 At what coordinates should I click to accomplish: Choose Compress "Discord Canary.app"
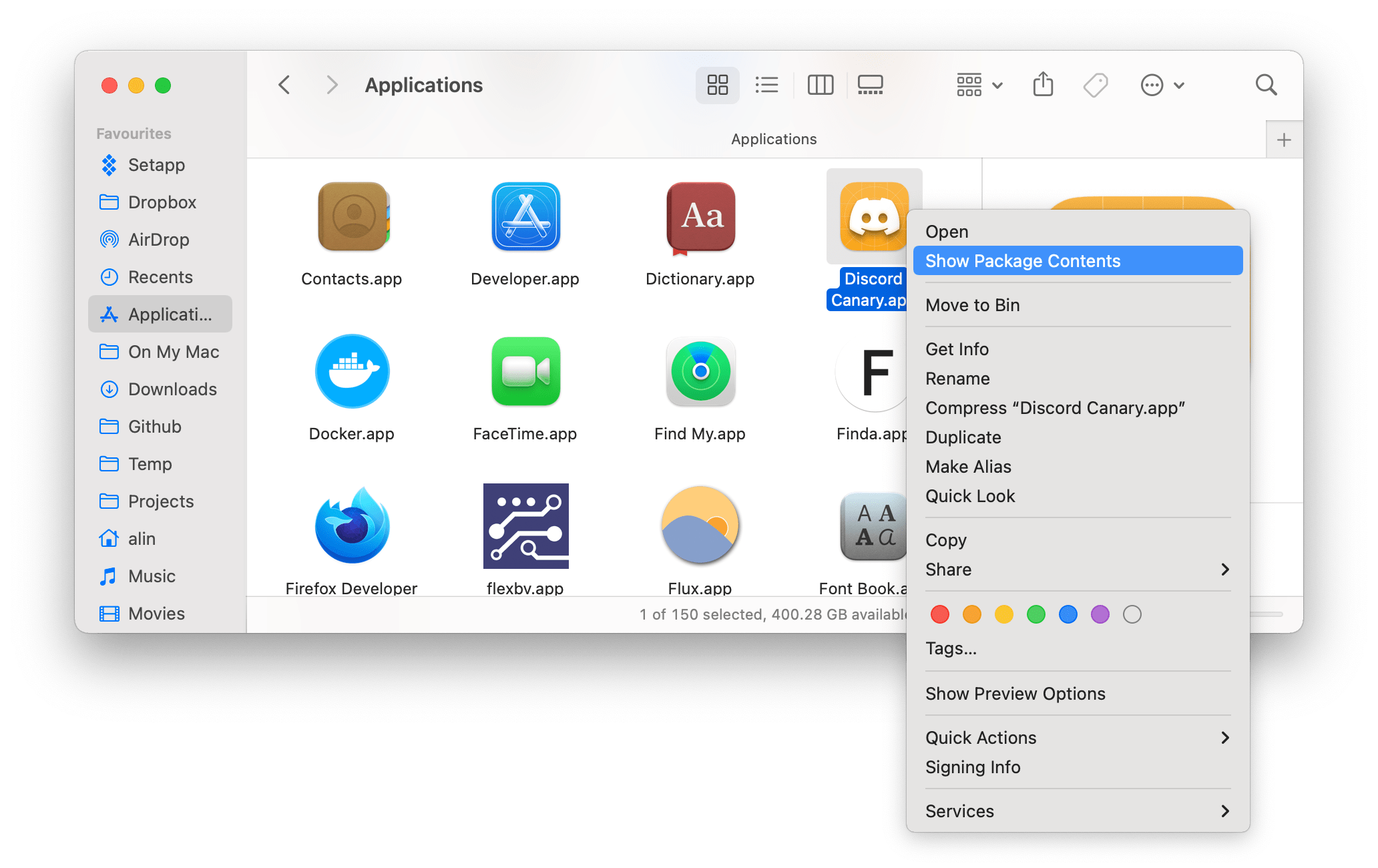(1078, 408)
